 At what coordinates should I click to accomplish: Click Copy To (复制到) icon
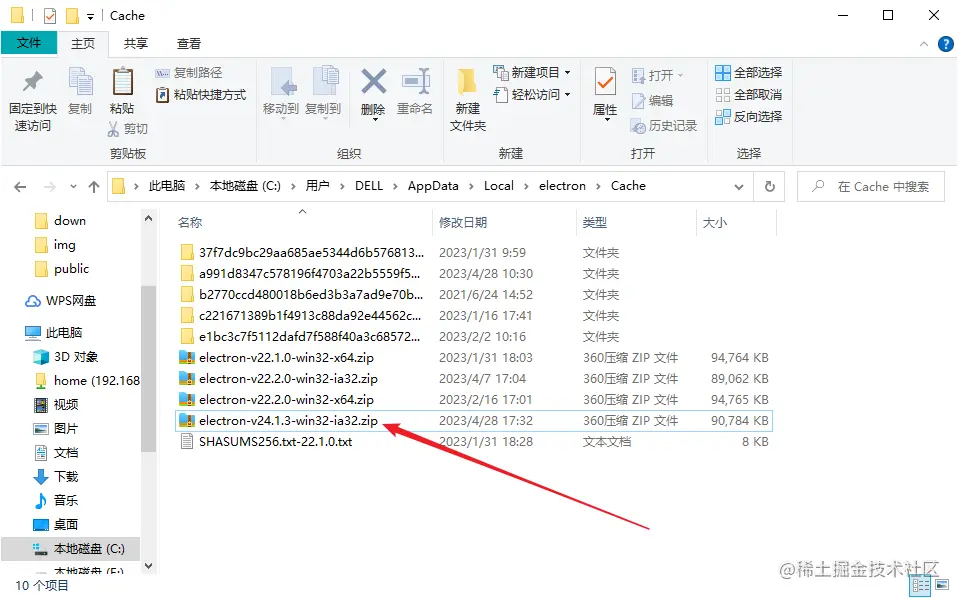[326, 82]
